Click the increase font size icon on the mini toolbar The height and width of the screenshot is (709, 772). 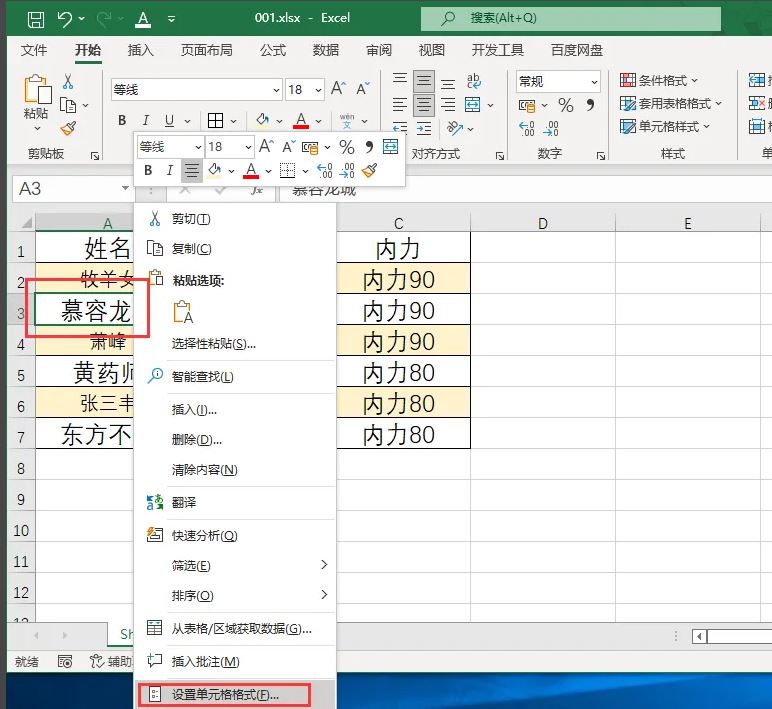266,146
